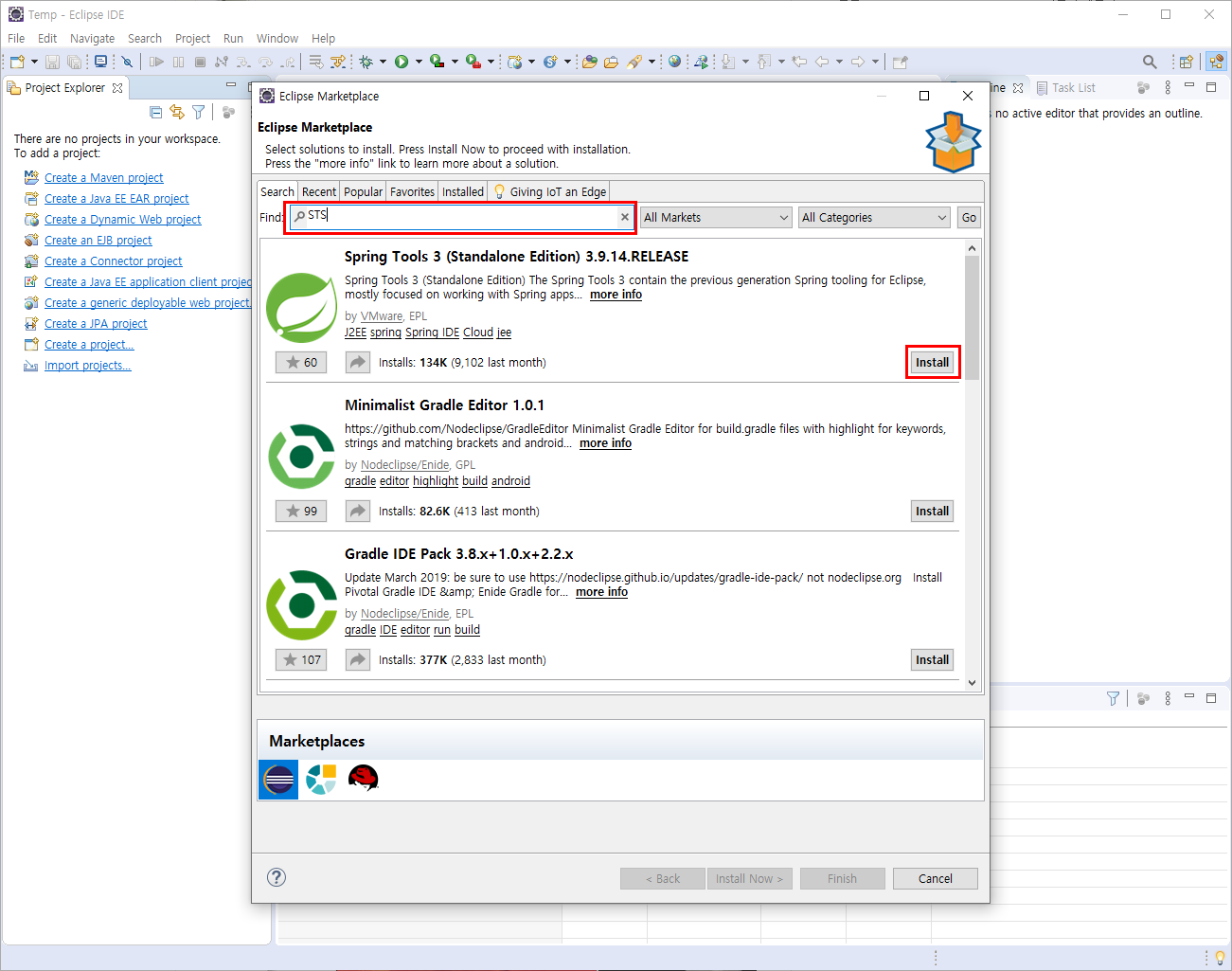This screenshot has width=1232, height=971.
Task: Expand the Coverage dropdown arrow
Action: [x=455, y=62]
